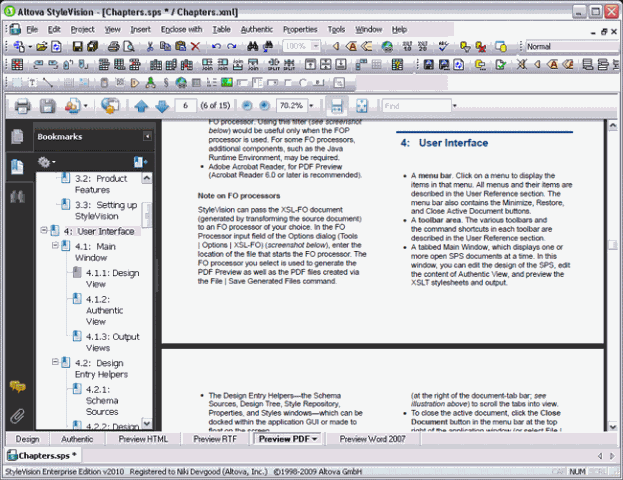
Task: Open the bookmarks gear options dropdown
Action: pyautogui.click(x=46, y=162)
